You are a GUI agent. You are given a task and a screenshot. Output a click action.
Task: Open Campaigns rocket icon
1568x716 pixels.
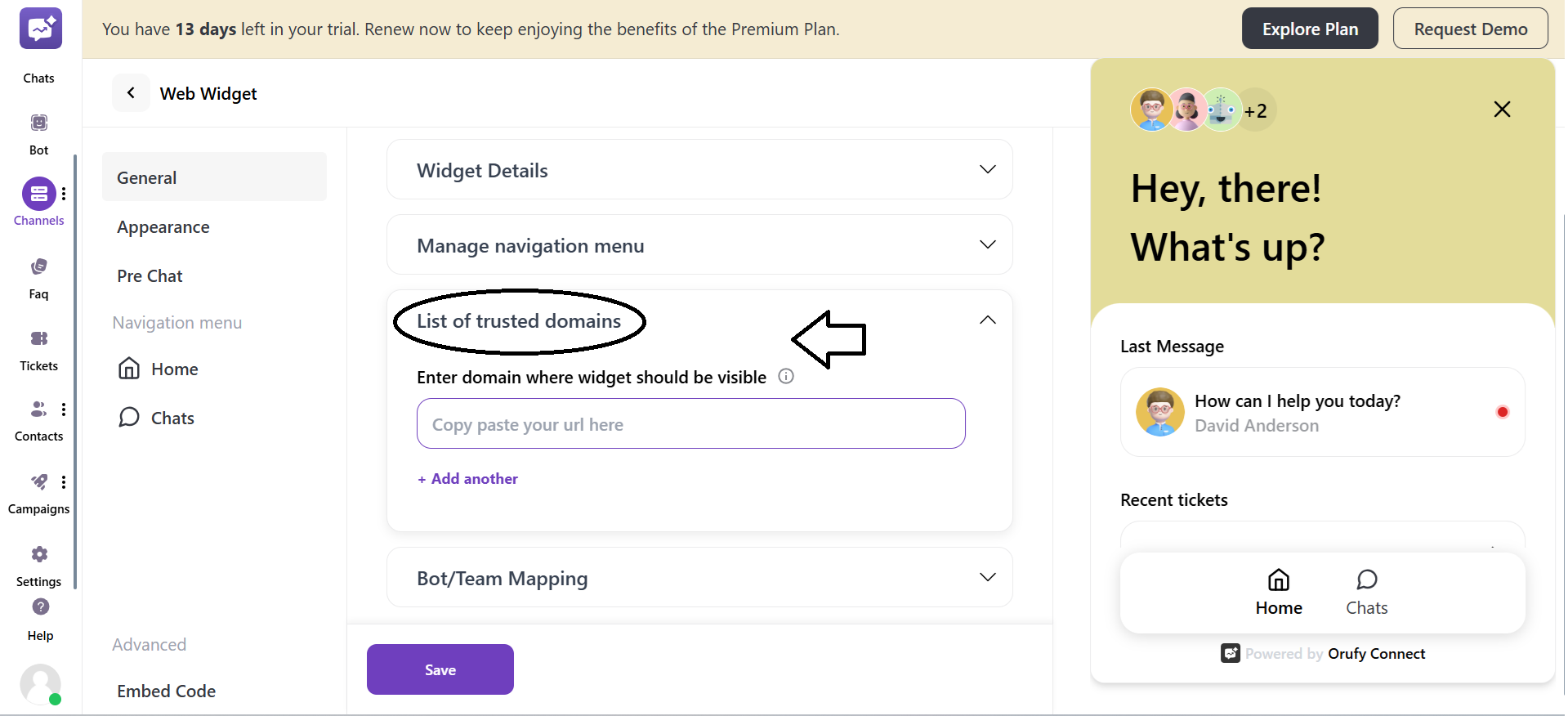tap(38, 482)
